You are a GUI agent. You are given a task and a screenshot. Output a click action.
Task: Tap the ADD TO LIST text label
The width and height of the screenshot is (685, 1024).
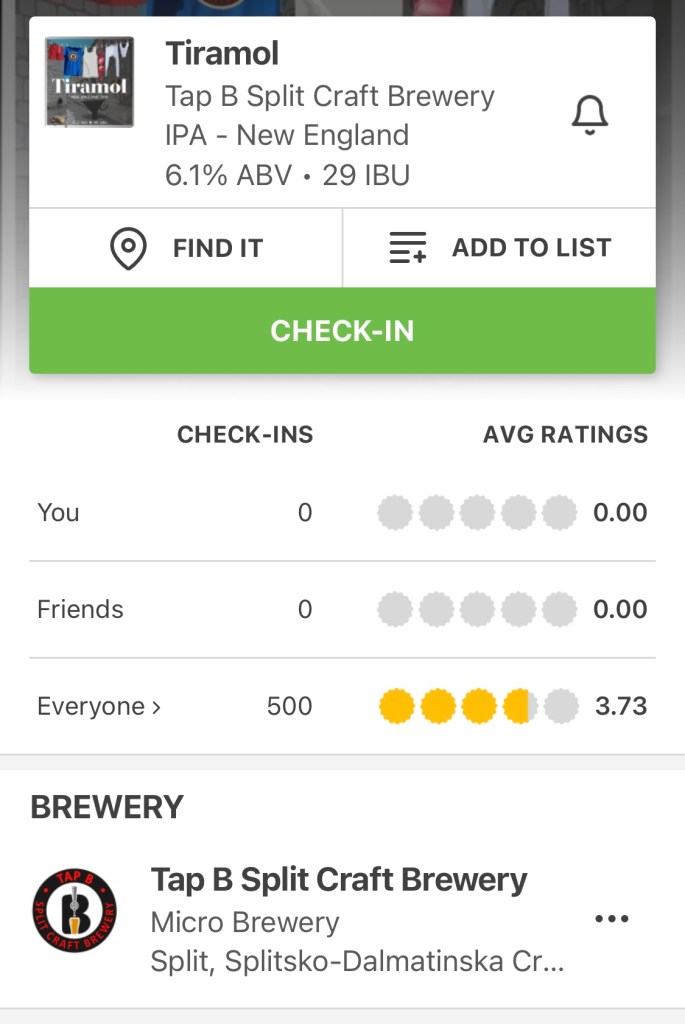click(531, 248)
